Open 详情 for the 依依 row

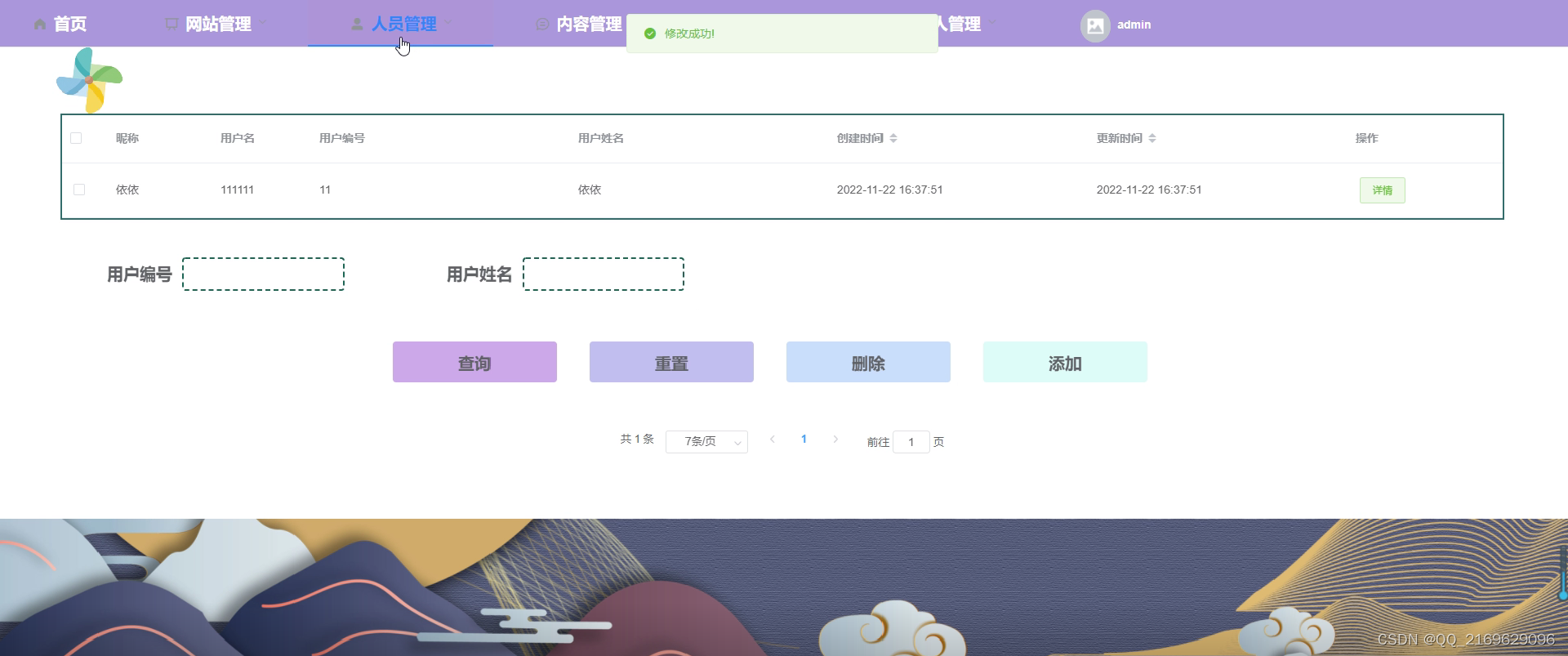(1382, 190)
